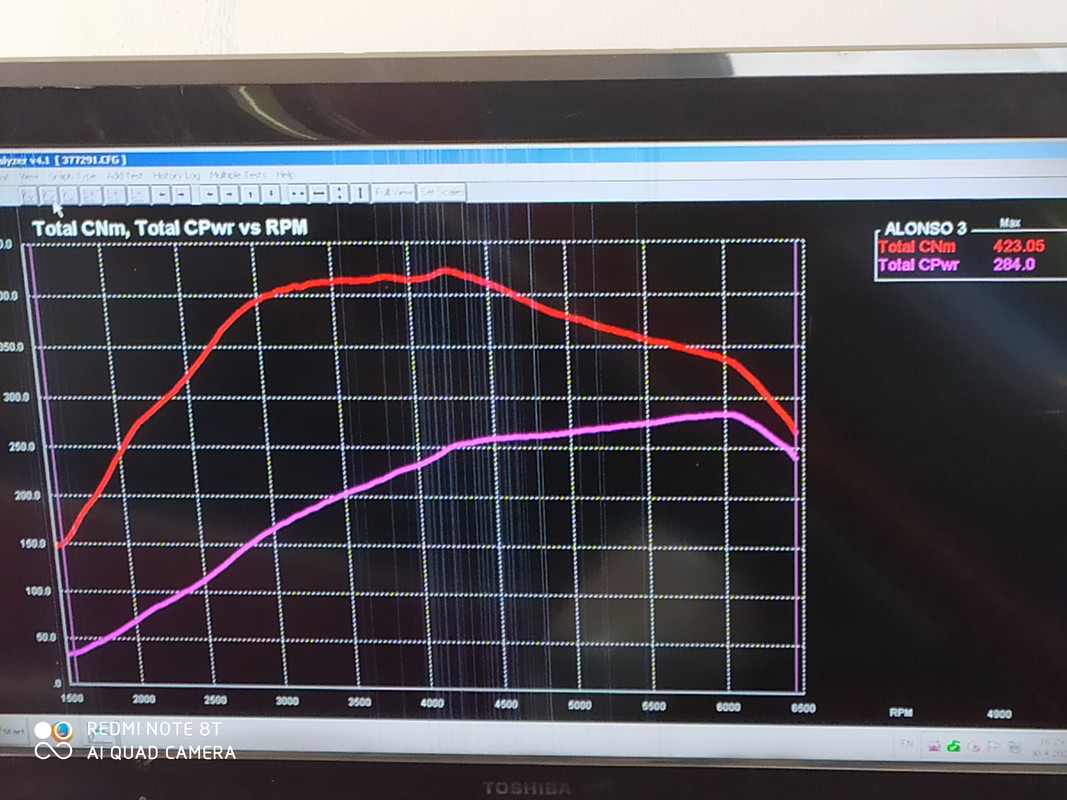The height and width of the screenshot is (800, 1067).
Task: Click the flag action center tray icon
Action: [x=994, y=746]
